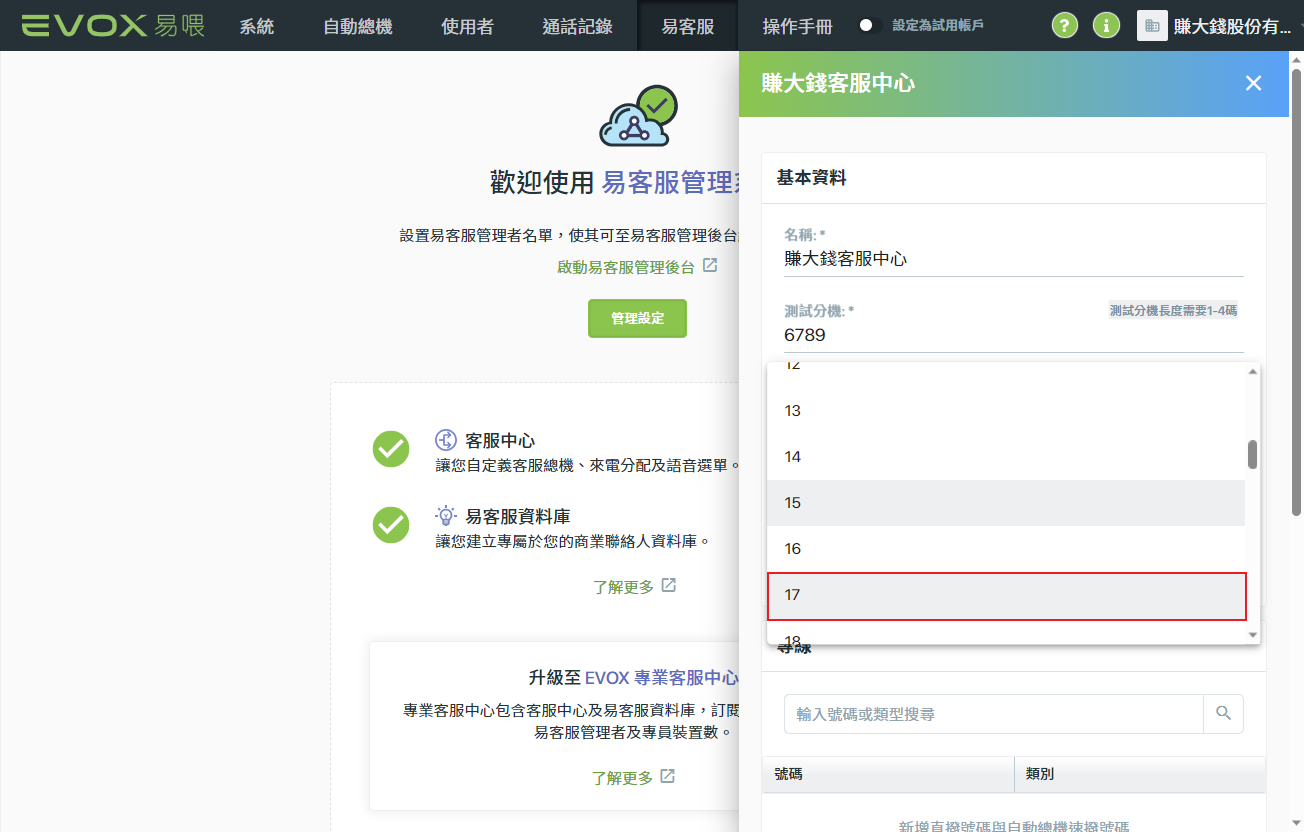This screenshot has height=832, width=1304.
Task: Click the 類別 column header
Action: [1140, 774]
